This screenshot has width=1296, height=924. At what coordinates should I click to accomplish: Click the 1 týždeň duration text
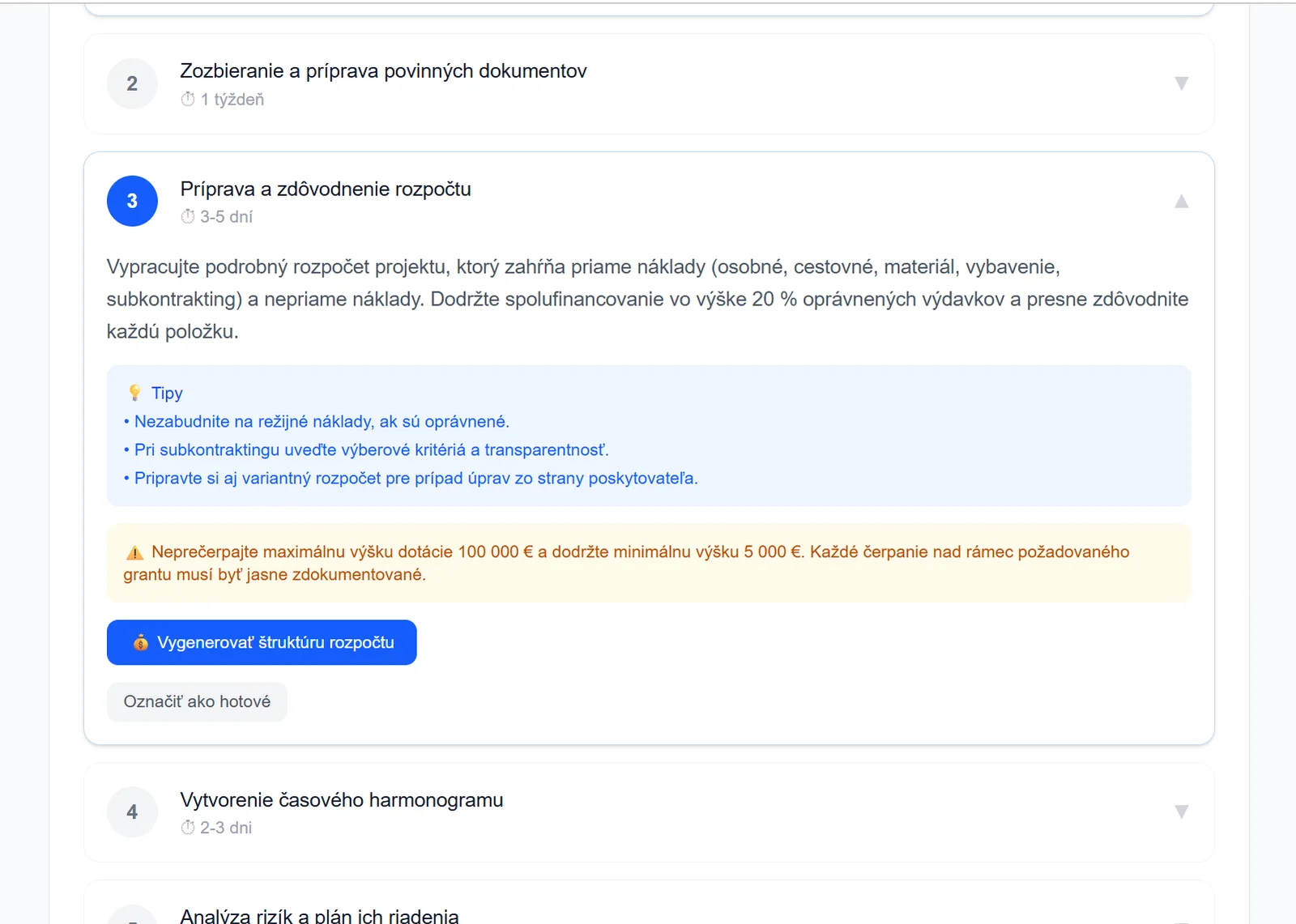[232, 100]
